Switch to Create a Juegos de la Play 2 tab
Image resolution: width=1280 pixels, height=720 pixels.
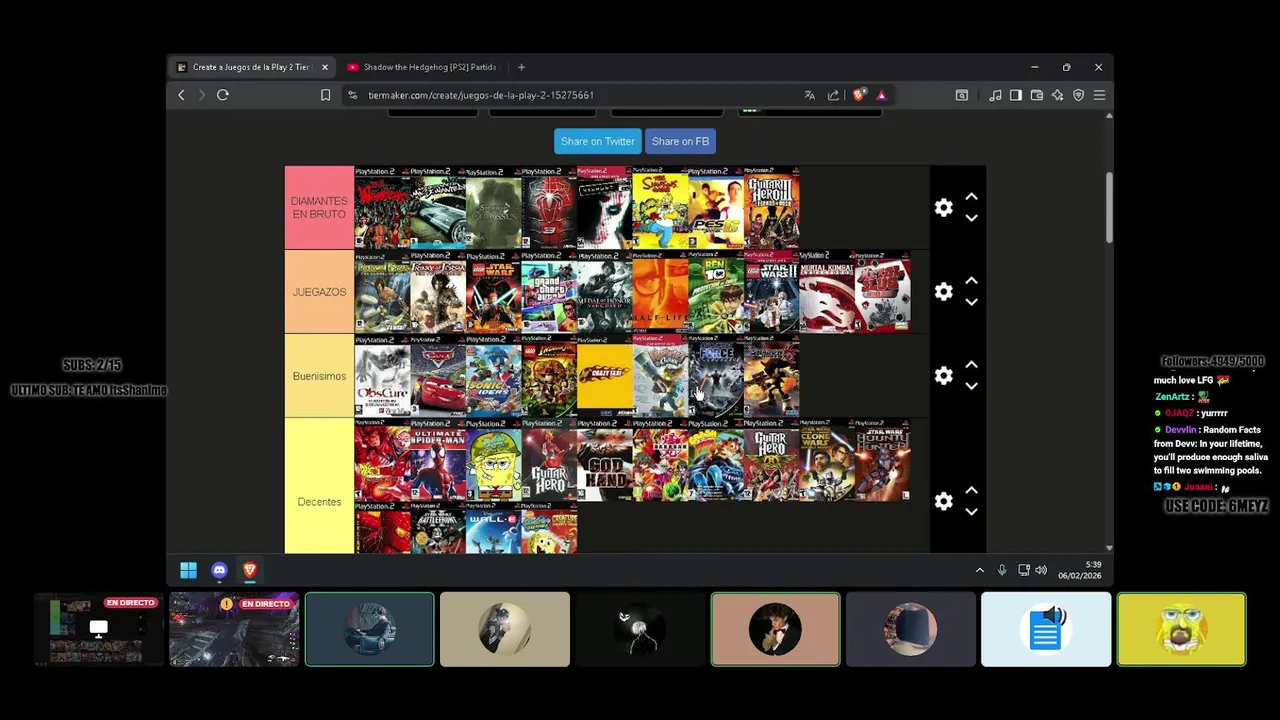(x=250, y=67)
